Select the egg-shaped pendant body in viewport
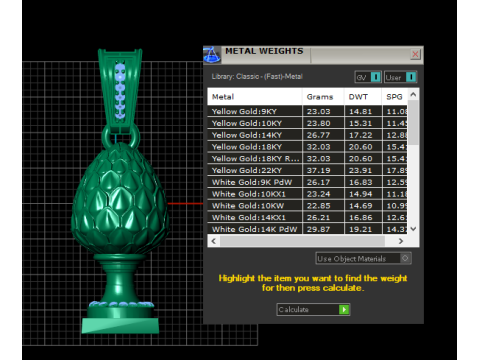 tap(119, 198)
